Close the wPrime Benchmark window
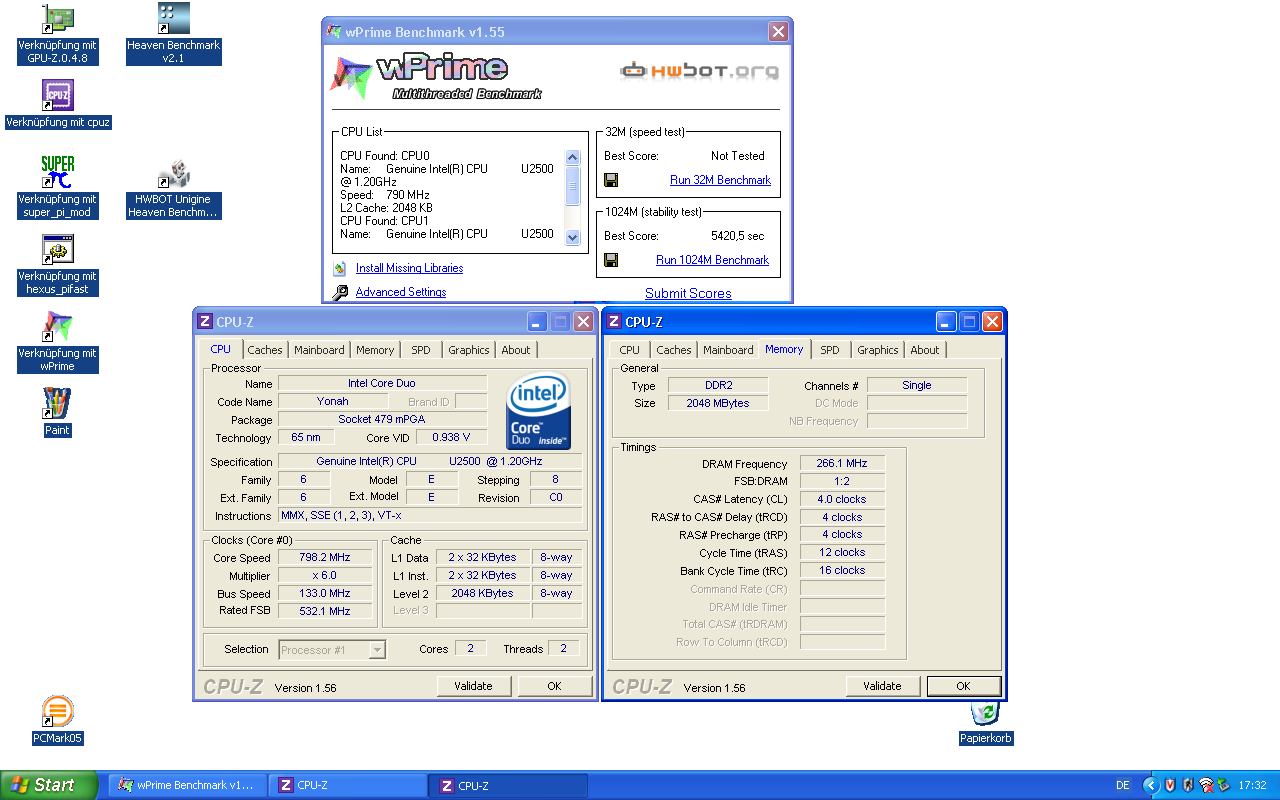The height and width of the screenshot is (800, 1280). point(778,32)
